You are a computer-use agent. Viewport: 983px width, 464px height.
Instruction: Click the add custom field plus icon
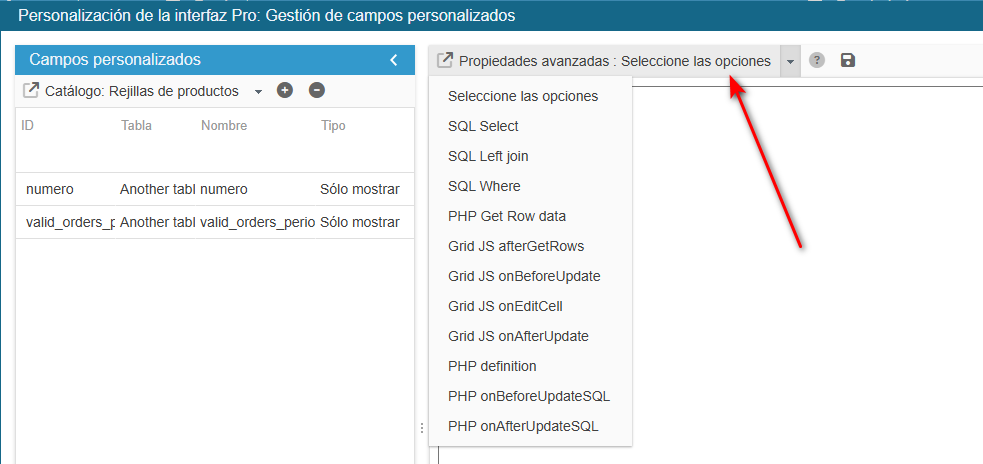pos(285,91)
